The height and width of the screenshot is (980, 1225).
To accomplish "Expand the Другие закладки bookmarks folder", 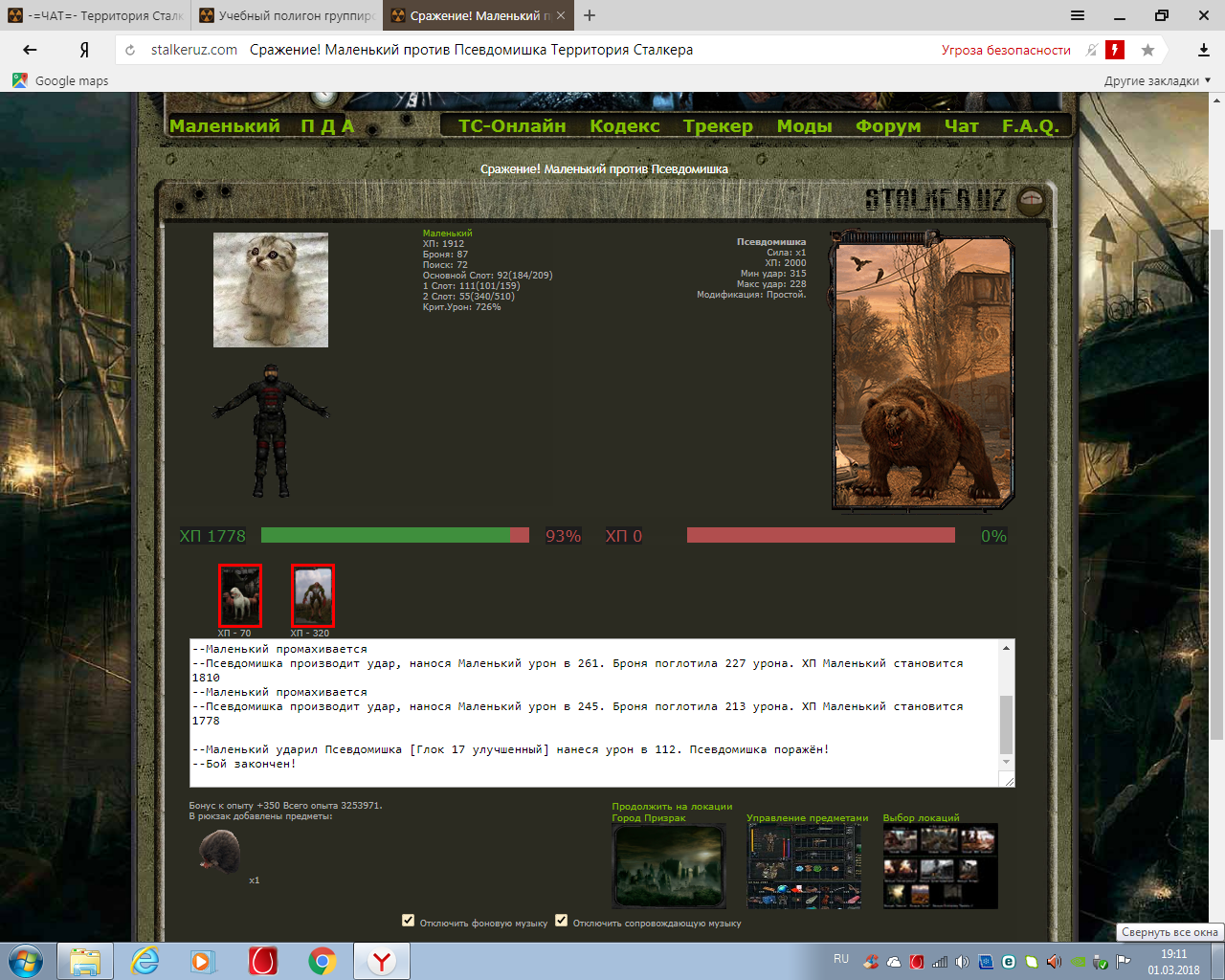I will (x=1157, y=80).
